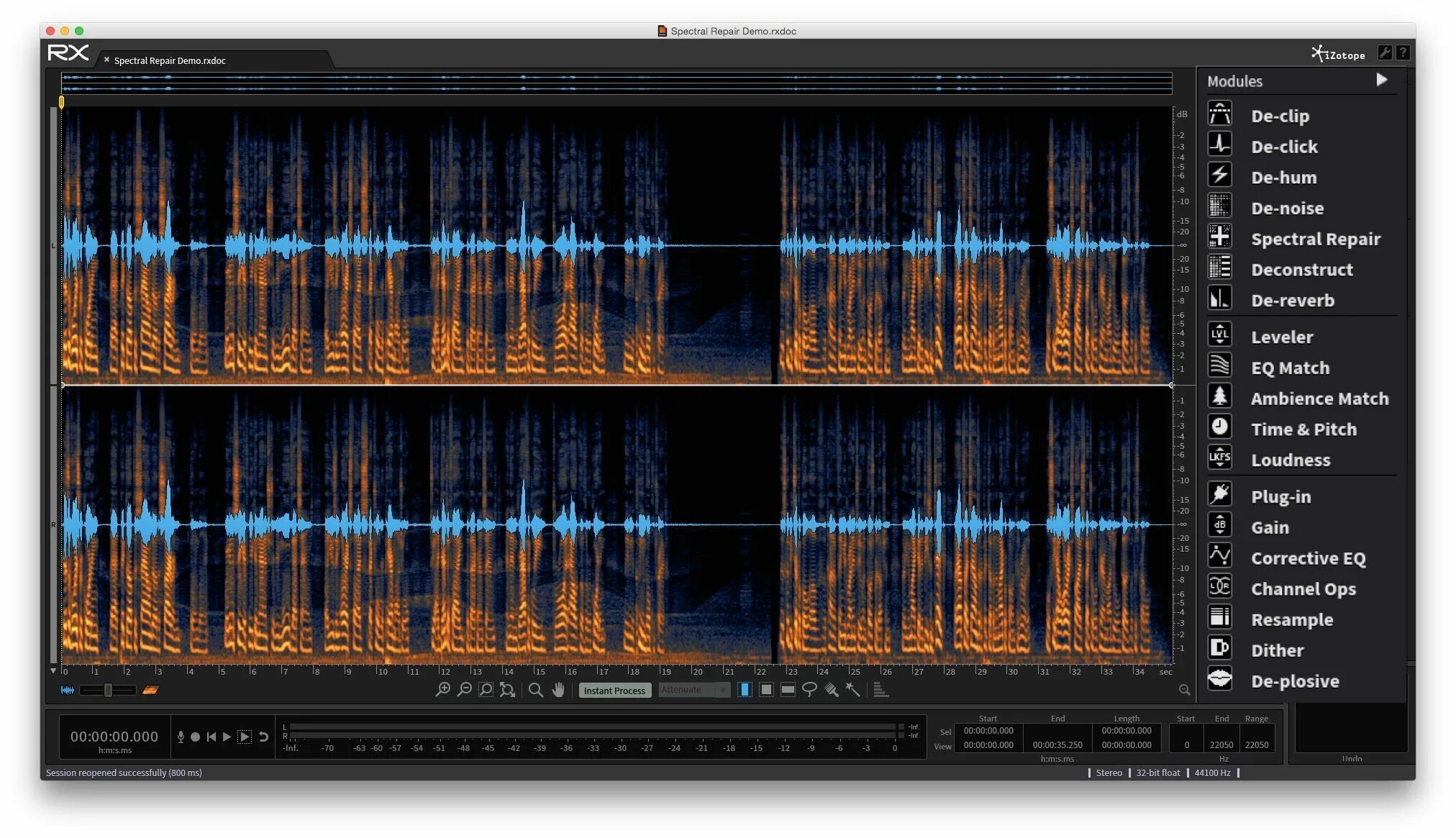1456x838 pixels.
Task: Toggle playback looping
Action: coord(264,737)
